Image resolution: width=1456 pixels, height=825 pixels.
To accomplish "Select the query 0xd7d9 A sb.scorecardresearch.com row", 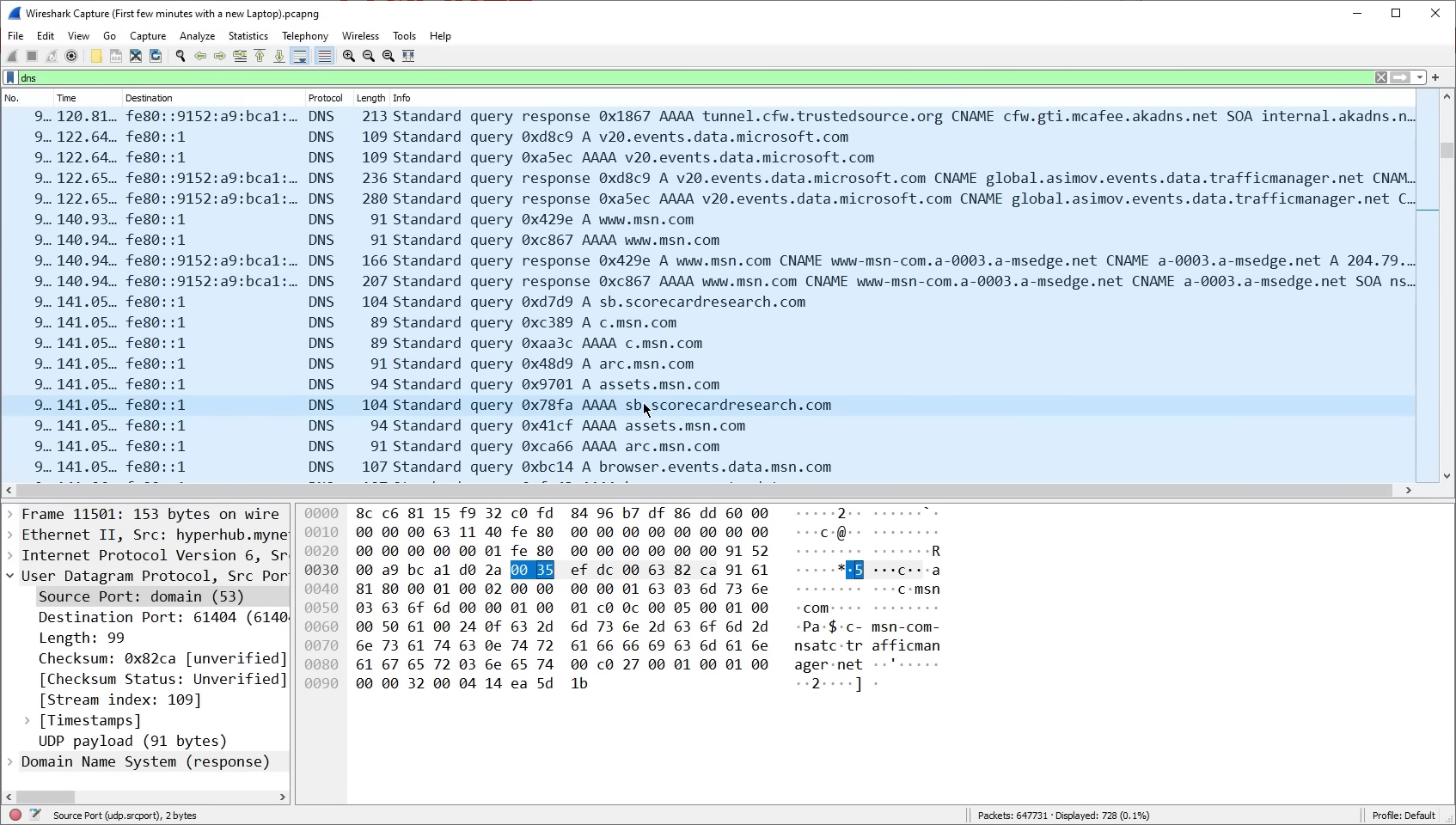I will coord(708,302).
